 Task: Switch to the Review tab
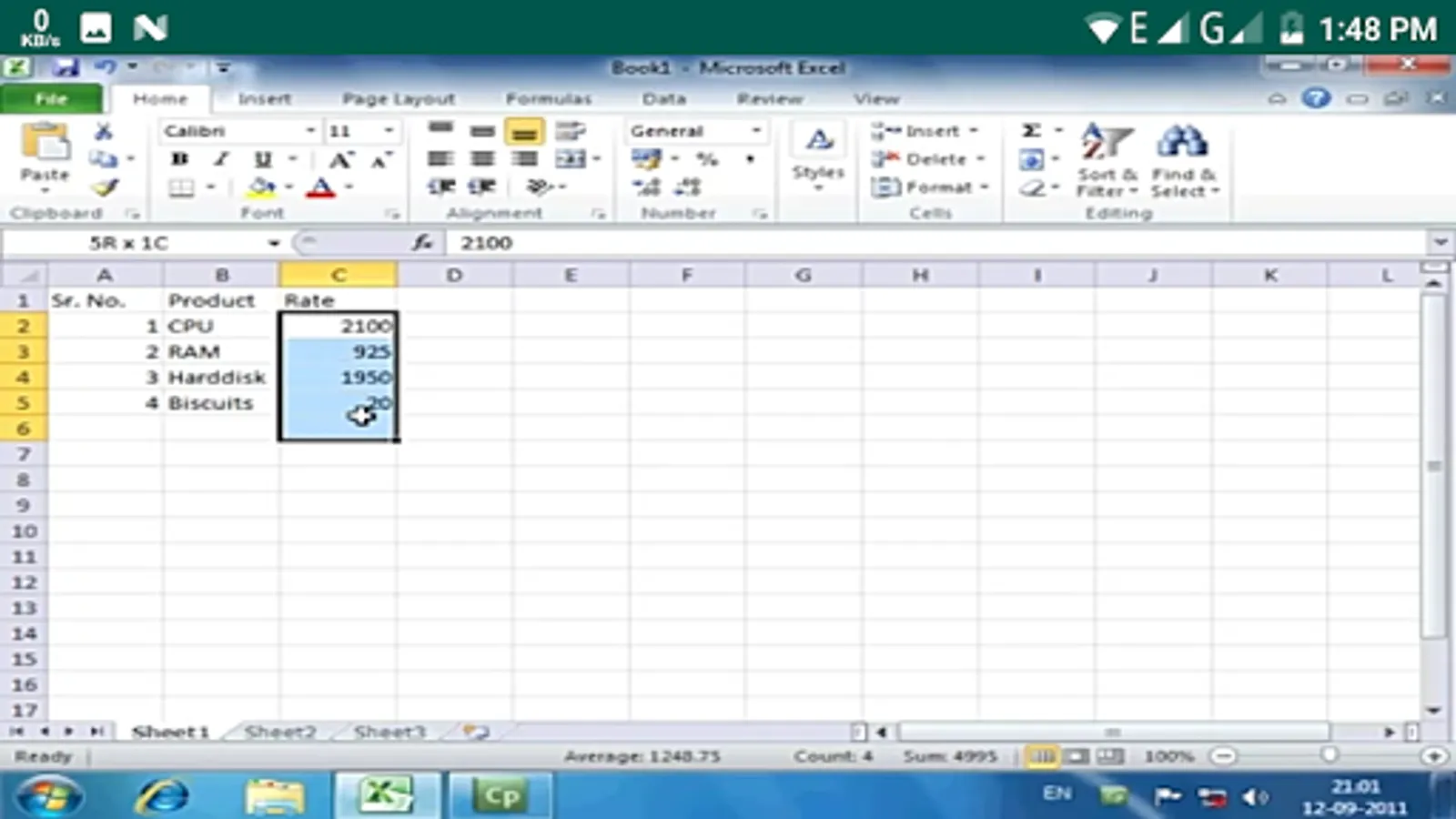coord(770,98)
